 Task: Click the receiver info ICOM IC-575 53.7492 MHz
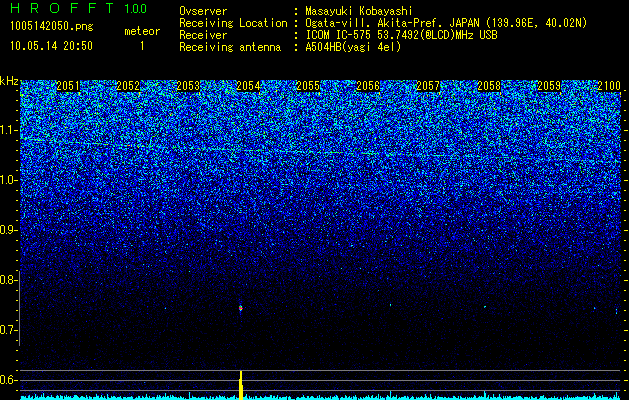(402, 35)
